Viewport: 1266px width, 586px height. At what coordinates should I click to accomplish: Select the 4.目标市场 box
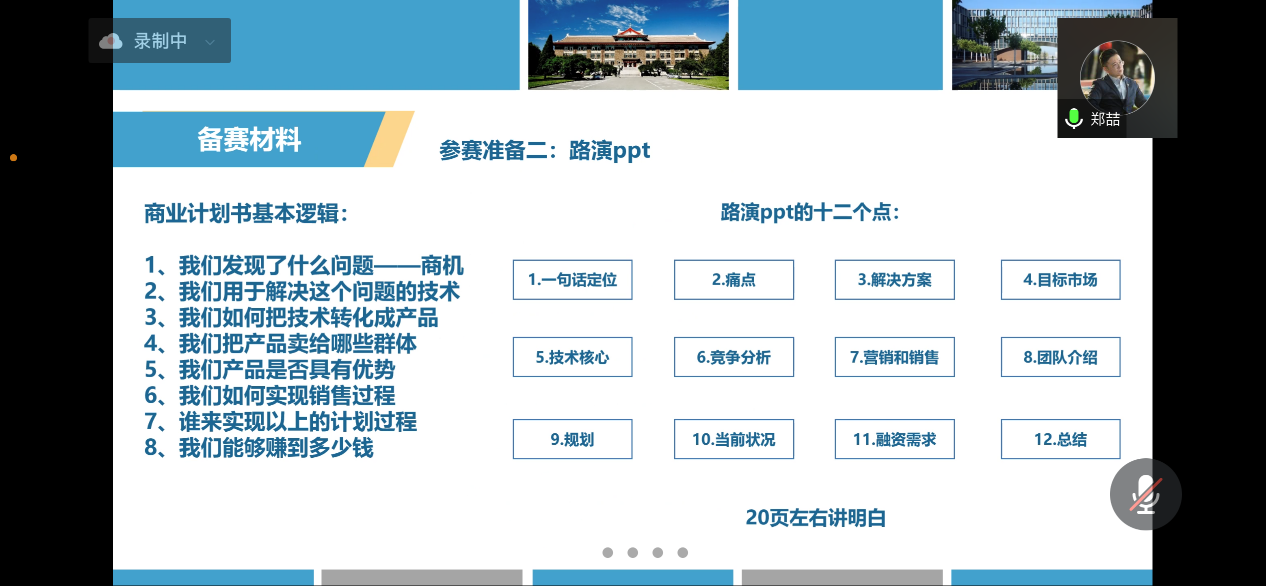point(1060,280)
